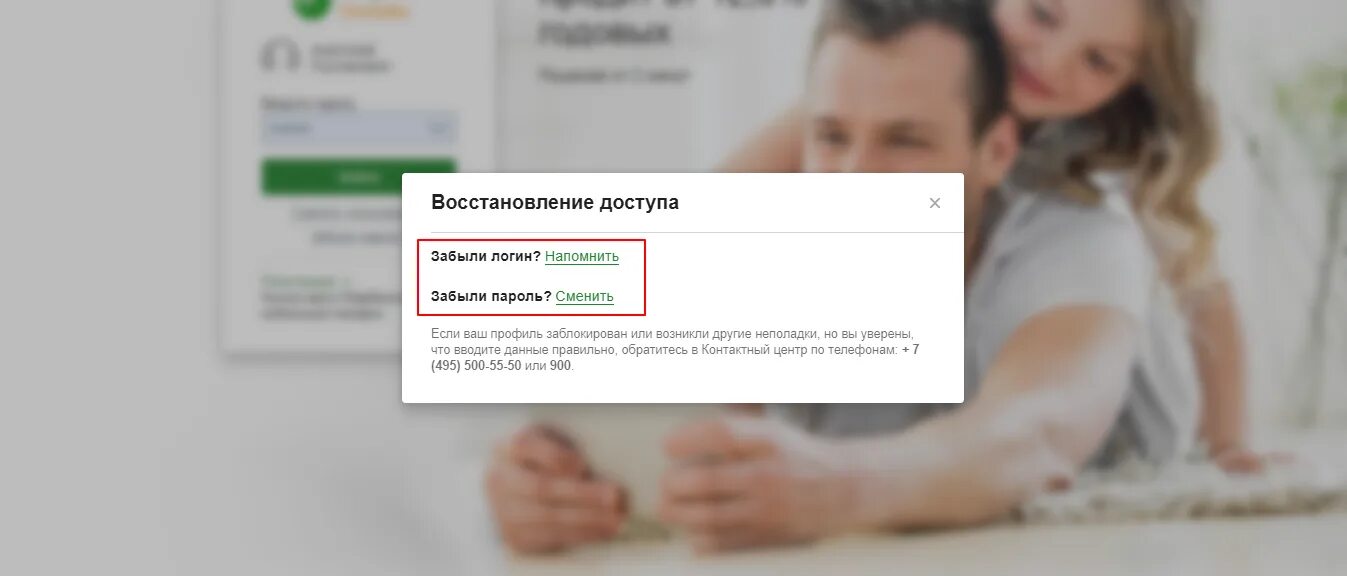The image size is (1347, 576).
Task: Click the blurred green login button
Action: [x=358, y=177]
